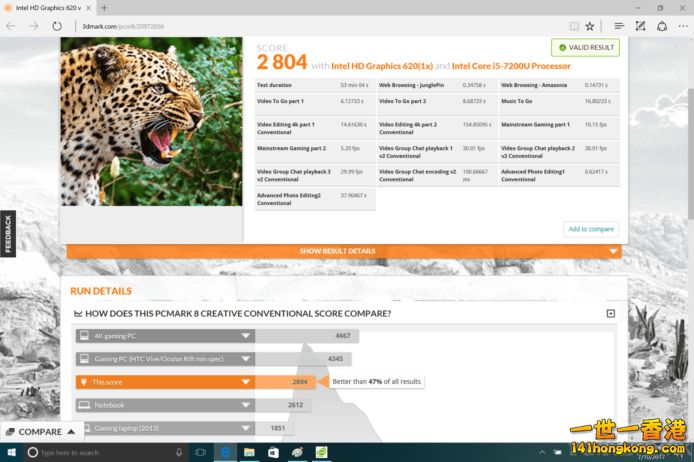The width and height of the screenshot is (694, 462).
Task: Click Web Browsing - Amazonia label
Action: coord(534,85)
